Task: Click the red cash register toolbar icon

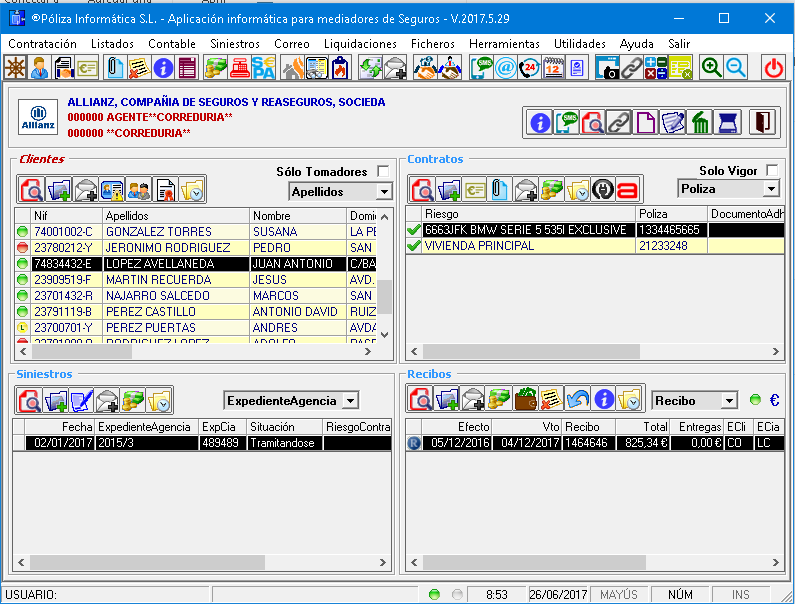Action: click(240, 67)
